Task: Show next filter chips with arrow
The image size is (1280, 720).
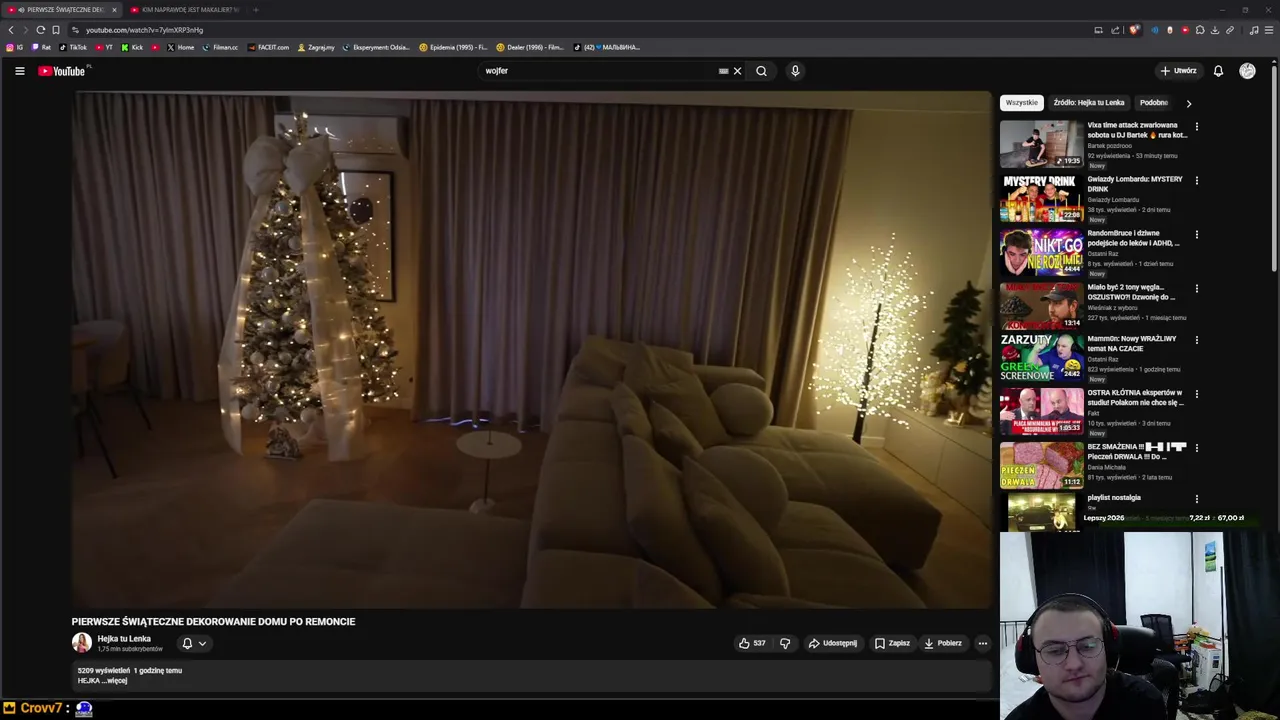Action: [1188, 103]
